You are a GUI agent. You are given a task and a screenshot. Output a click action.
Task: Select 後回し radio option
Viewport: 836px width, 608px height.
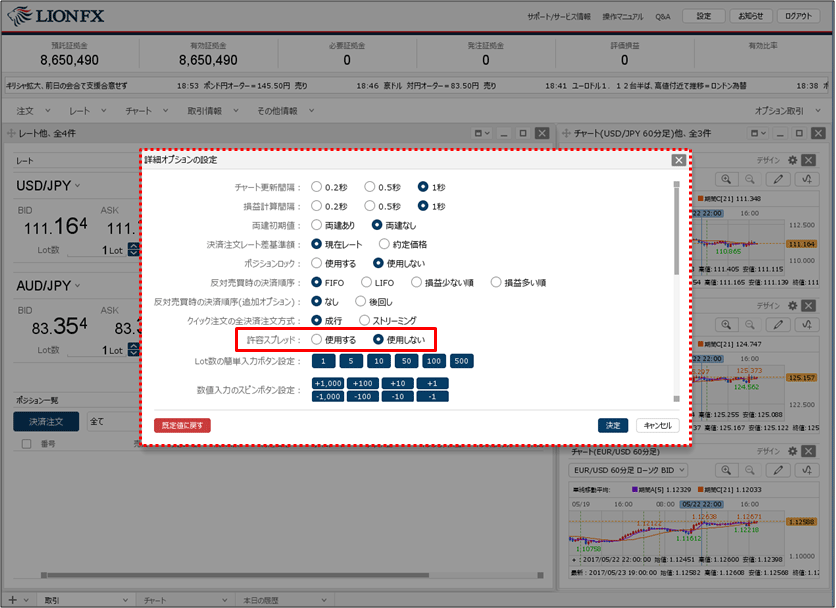pos(360,301)
